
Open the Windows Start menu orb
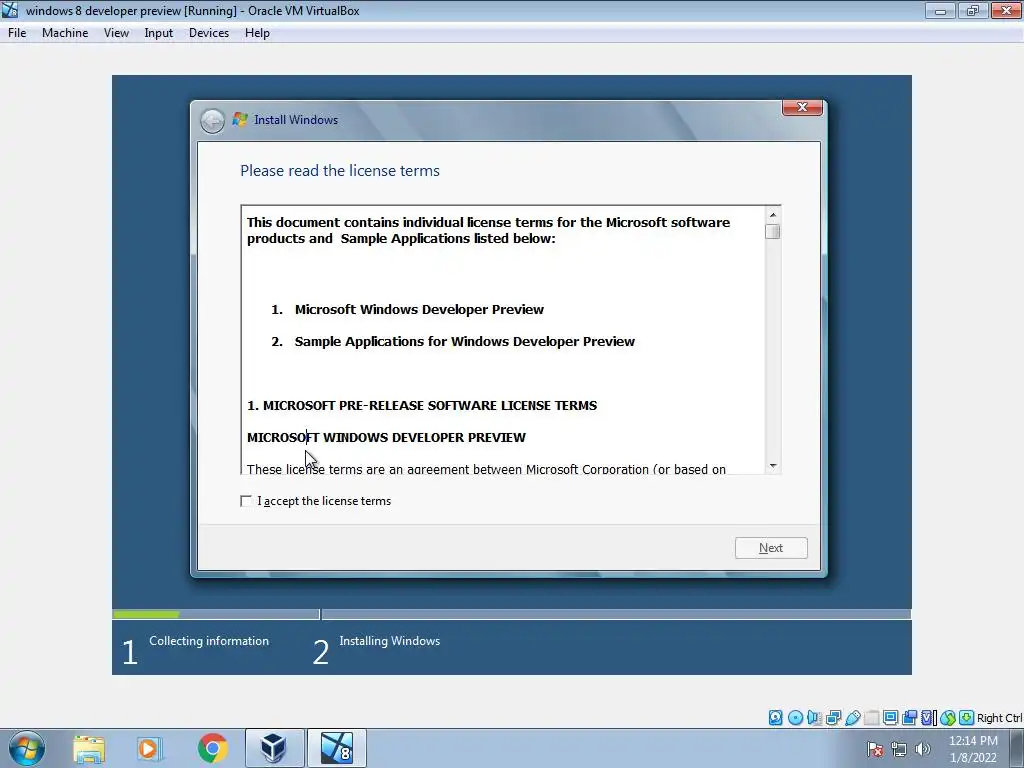tap(27, 748)
